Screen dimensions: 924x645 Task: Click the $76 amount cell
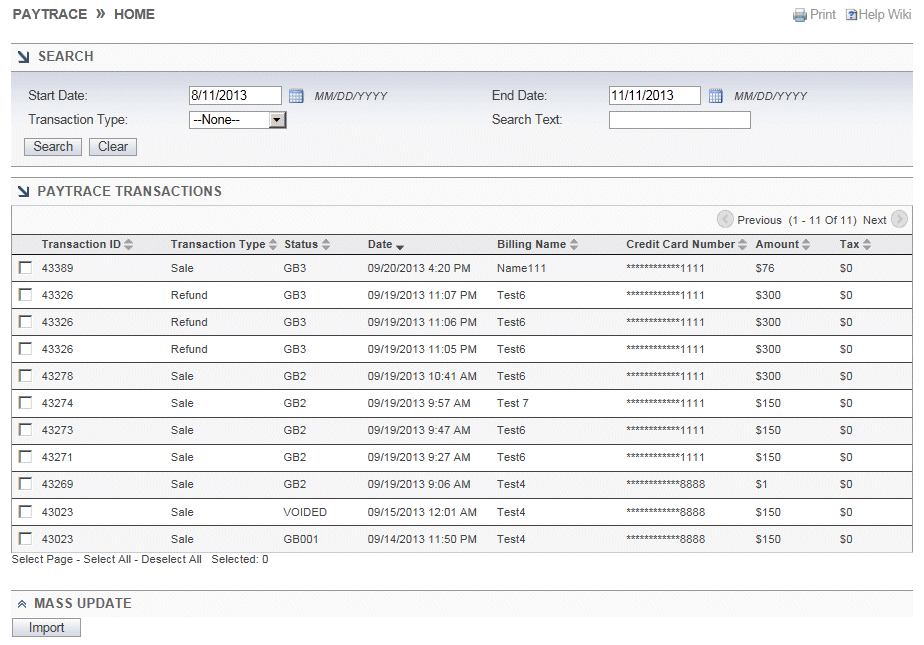click(x=765, y=269)
